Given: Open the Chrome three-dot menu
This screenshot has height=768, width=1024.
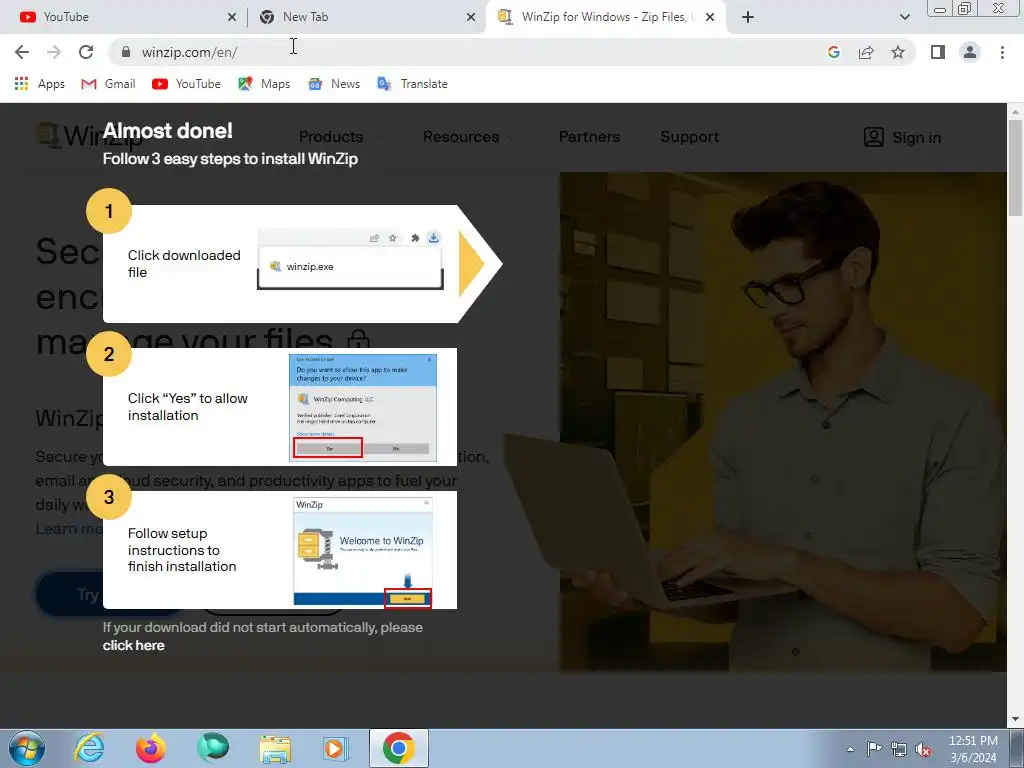Looking at the screenshot, I should 1002,52.
